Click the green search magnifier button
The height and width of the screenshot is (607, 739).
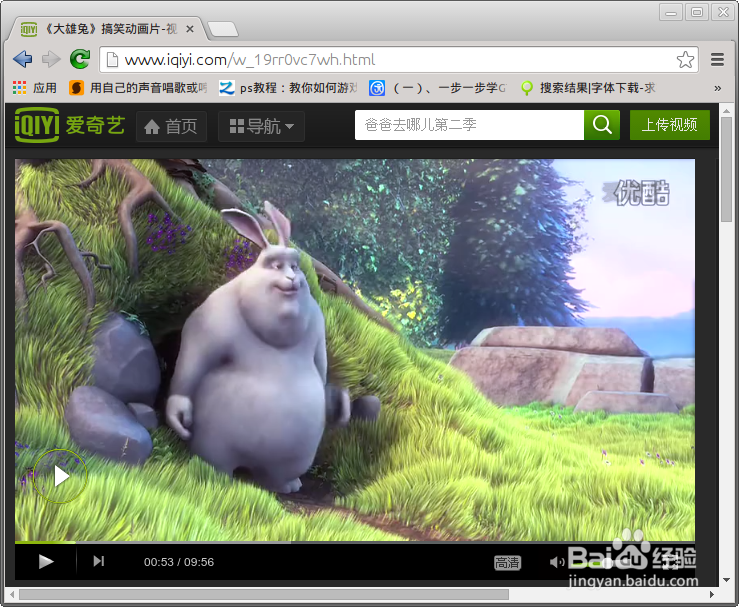[x=602, y=125]
